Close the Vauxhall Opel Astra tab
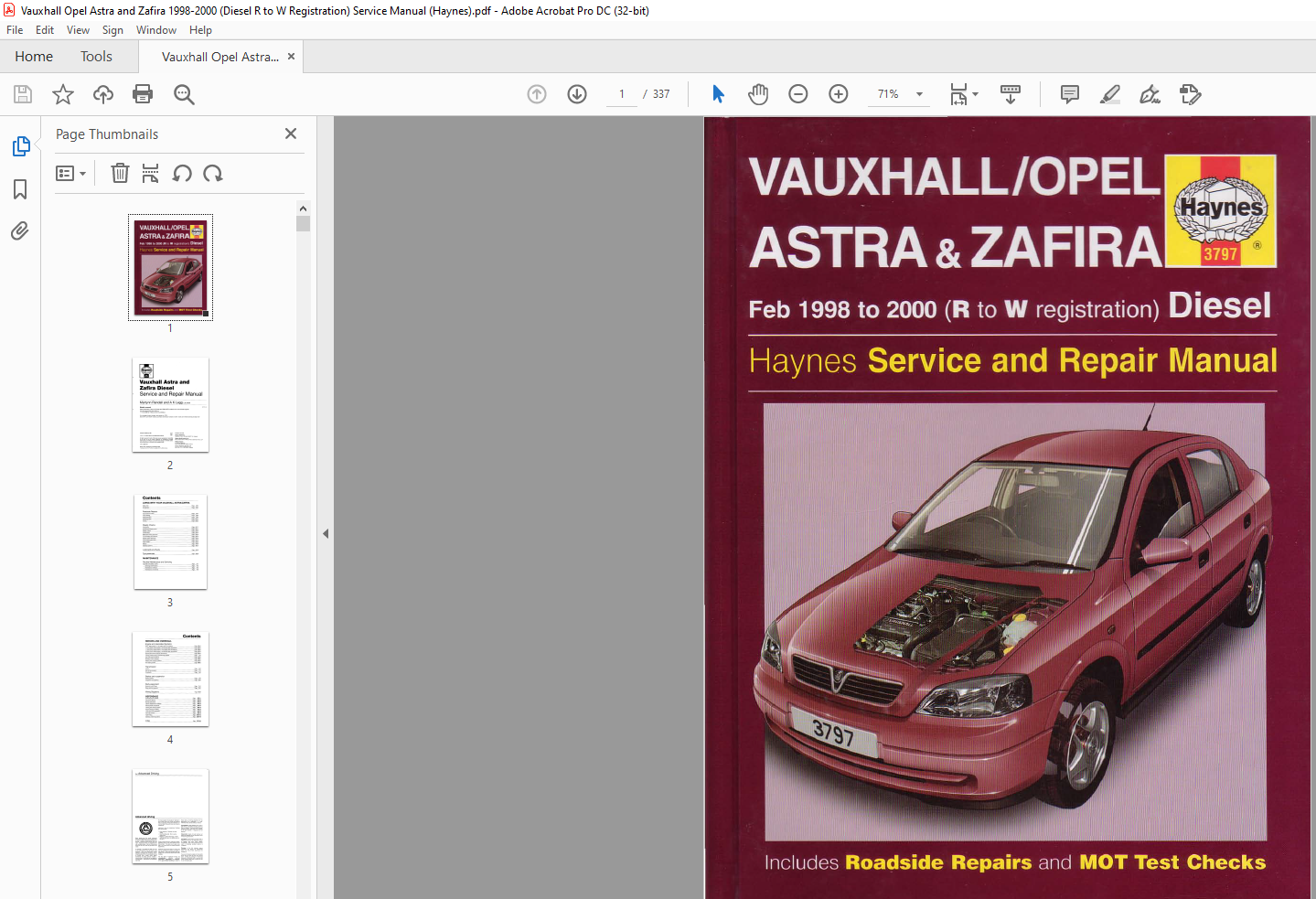The image size is (1316, 899). (x=291, y=56)
